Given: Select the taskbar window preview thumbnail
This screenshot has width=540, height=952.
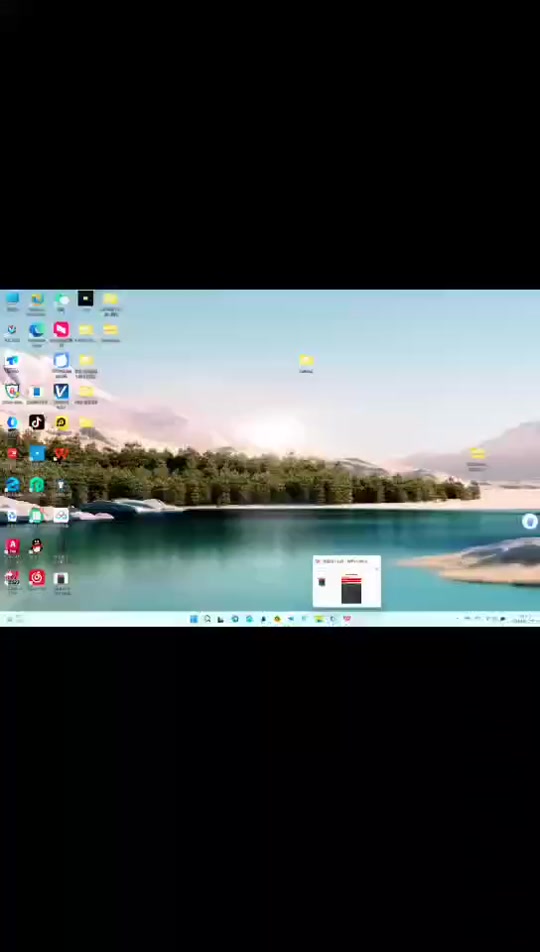Looking at the screenshot, I should point(347,582).
